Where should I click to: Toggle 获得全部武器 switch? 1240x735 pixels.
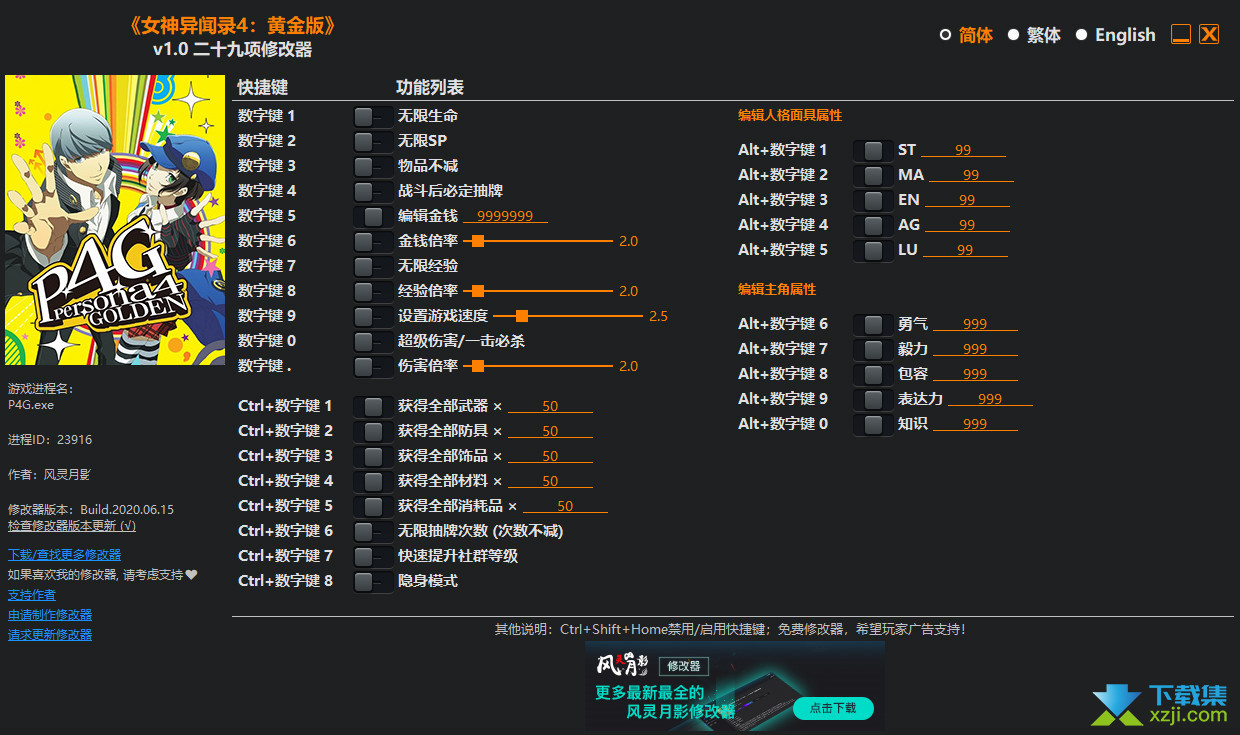(373, 406)
